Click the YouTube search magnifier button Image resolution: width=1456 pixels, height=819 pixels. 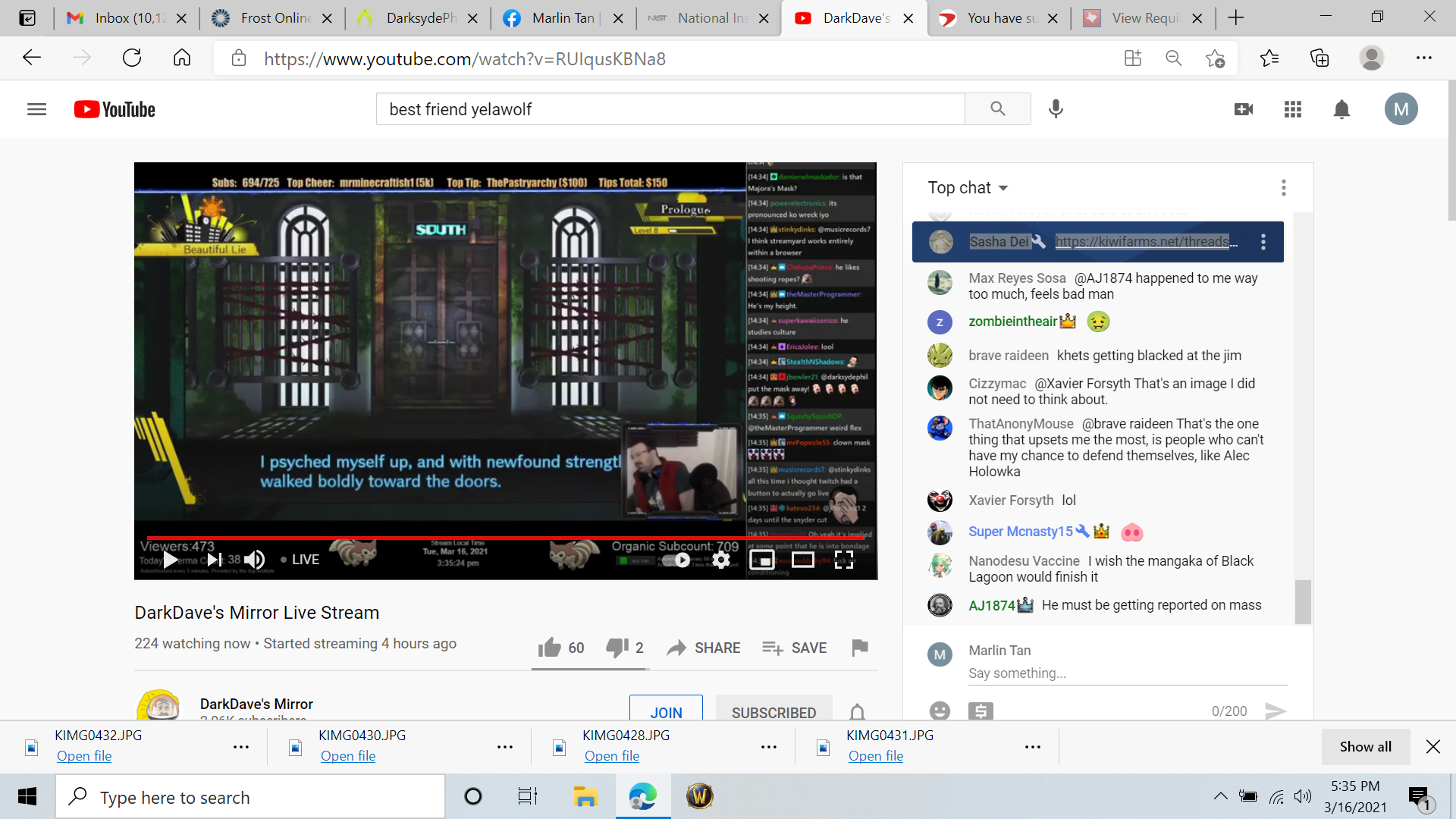997,109
